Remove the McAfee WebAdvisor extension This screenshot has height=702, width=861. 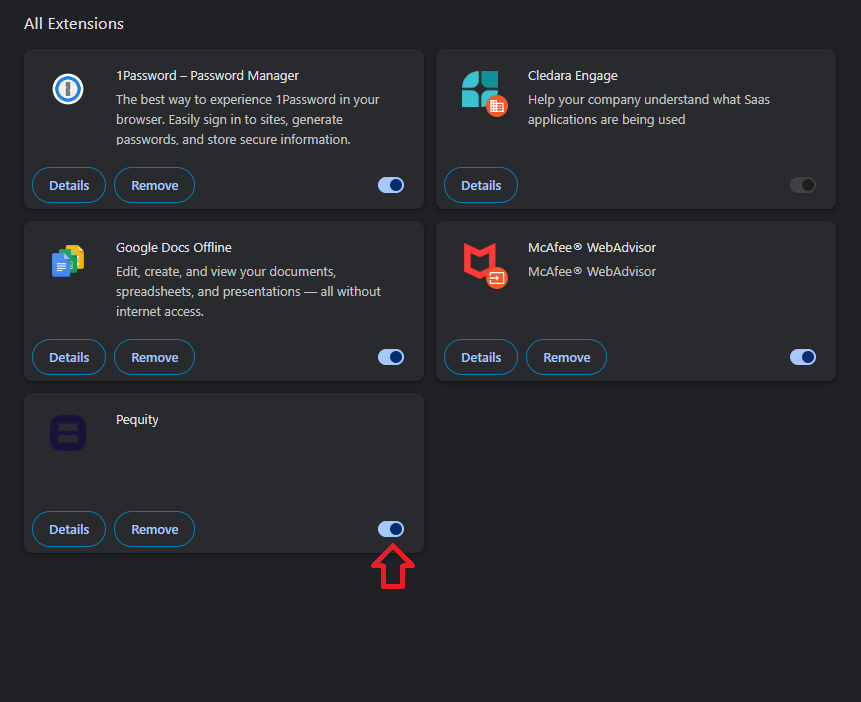click(567, 357)
